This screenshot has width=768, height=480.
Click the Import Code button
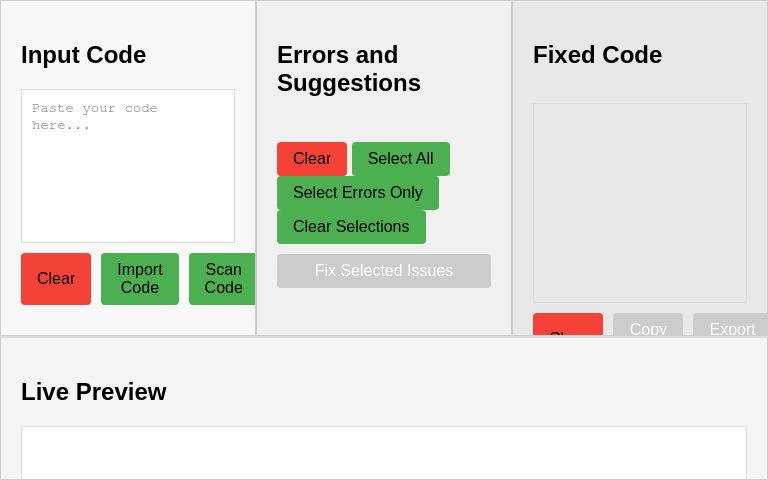(140, 279)
